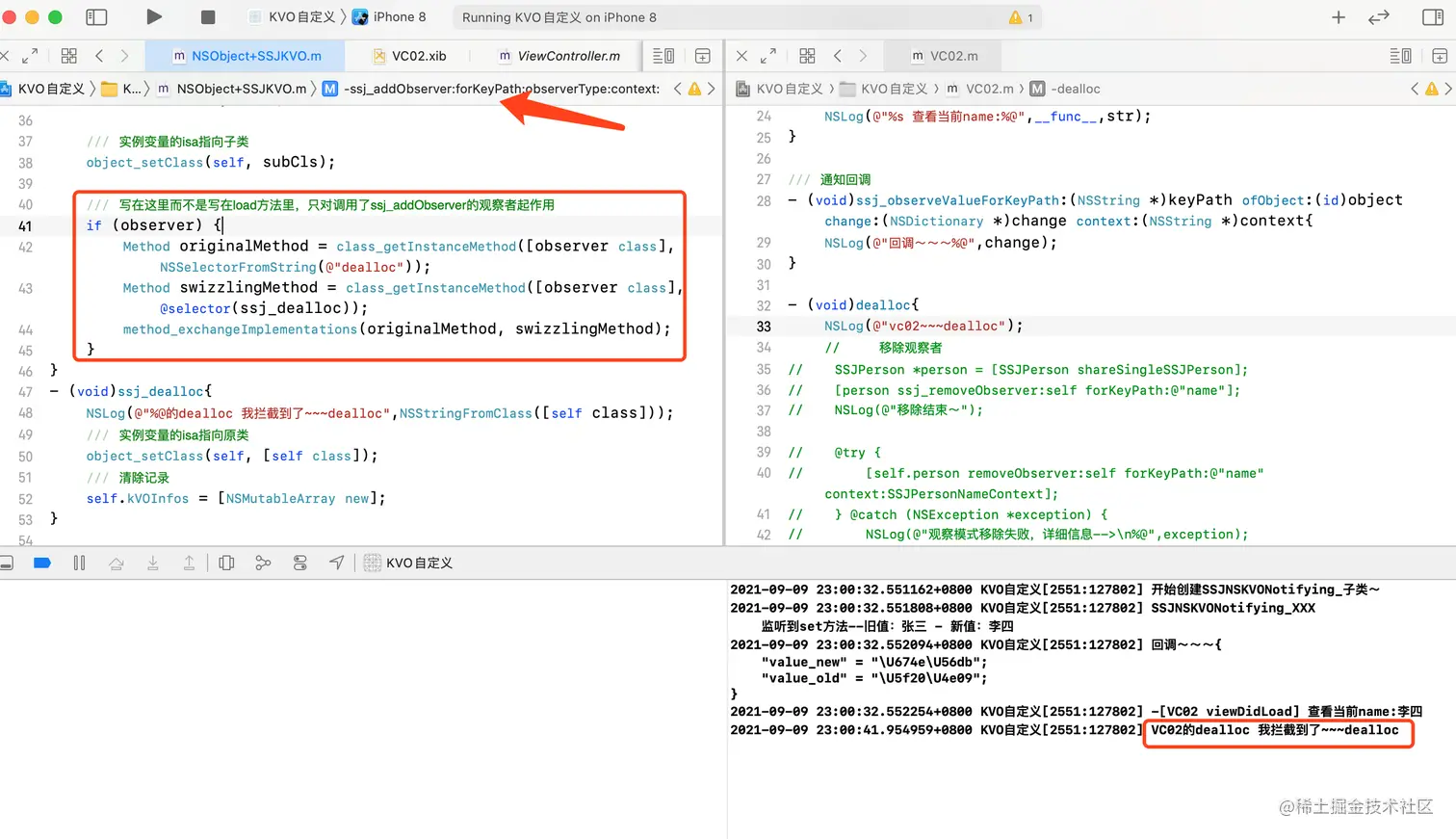This screenshot has width=1456, height=839.
Task: Click the NSLog(@"vc02~~~dealloc") line
Action: [x=923, y=327]
